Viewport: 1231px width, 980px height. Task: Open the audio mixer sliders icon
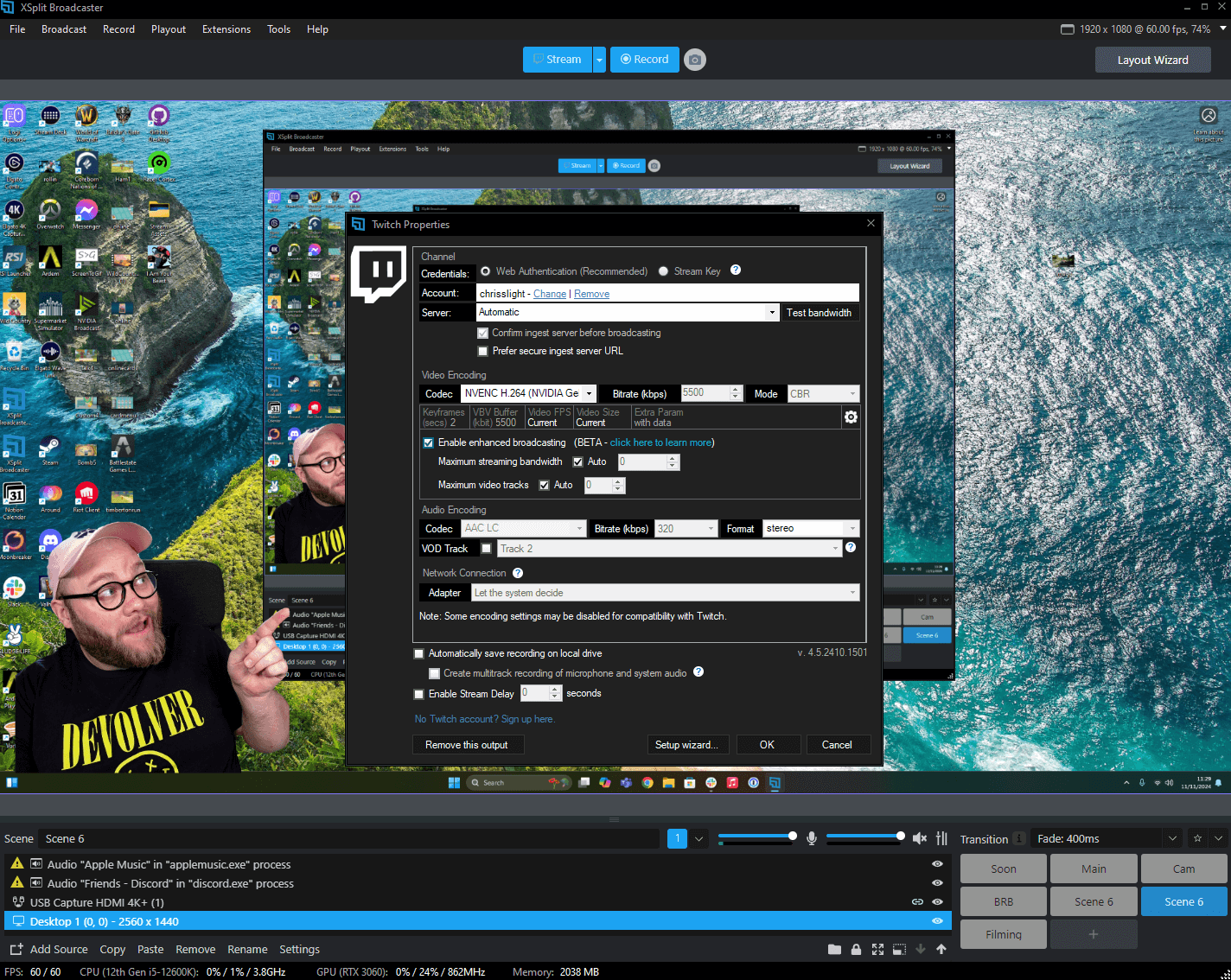(x=941, y=838)
